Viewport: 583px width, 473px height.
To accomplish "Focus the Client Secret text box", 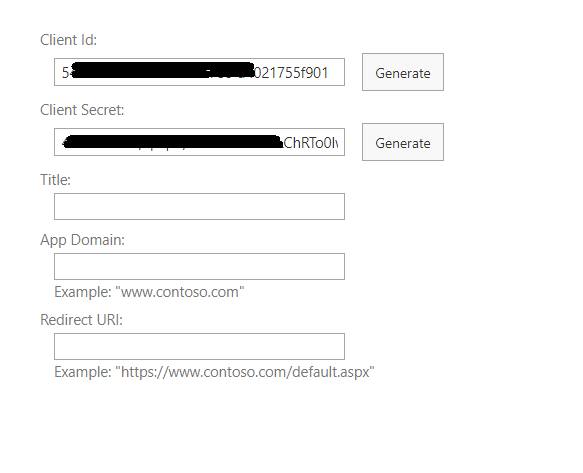I will point(199,142).
